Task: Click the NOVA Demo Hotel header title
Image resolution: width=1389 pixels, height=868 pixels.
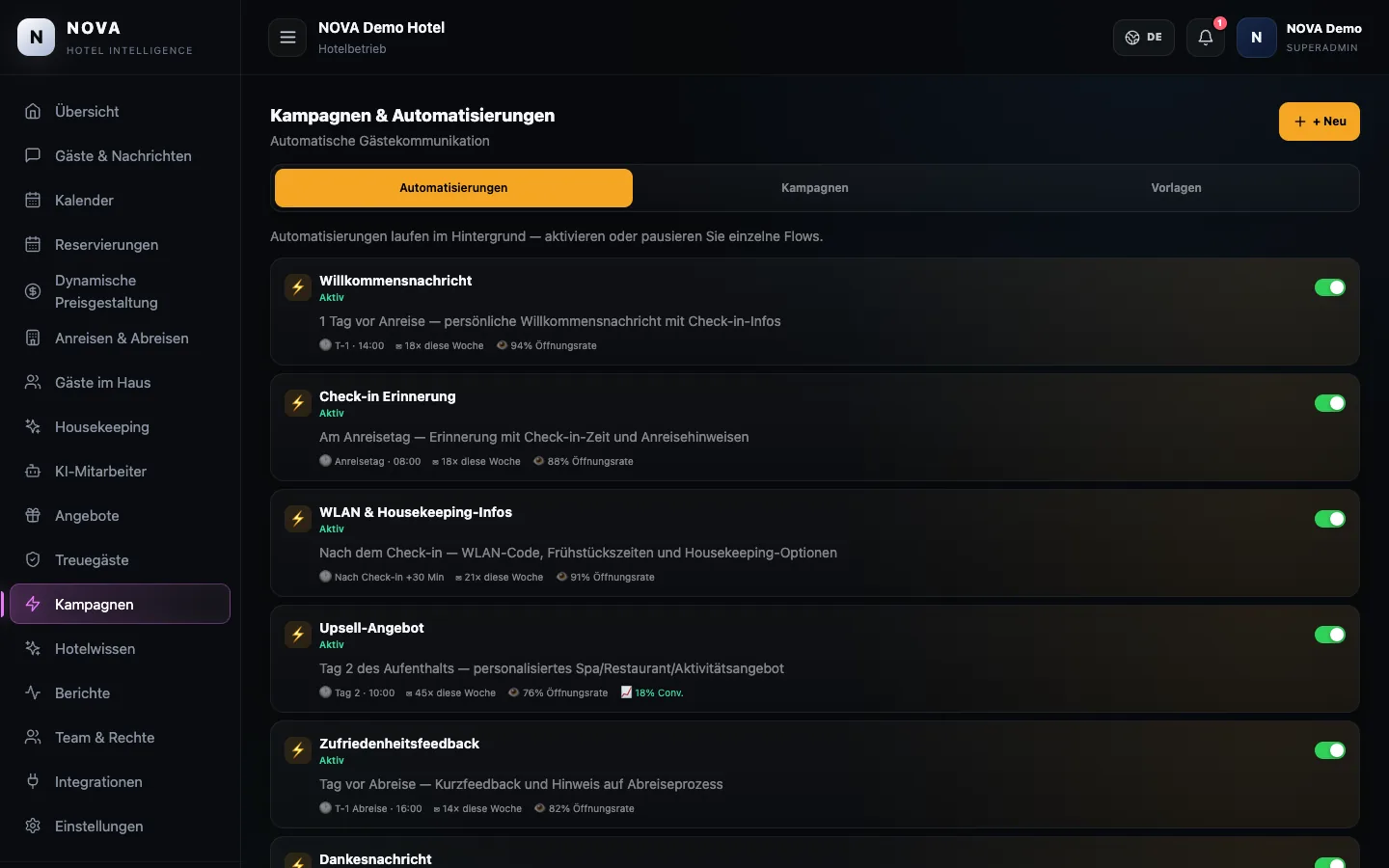Action: [x=381, y=28]
